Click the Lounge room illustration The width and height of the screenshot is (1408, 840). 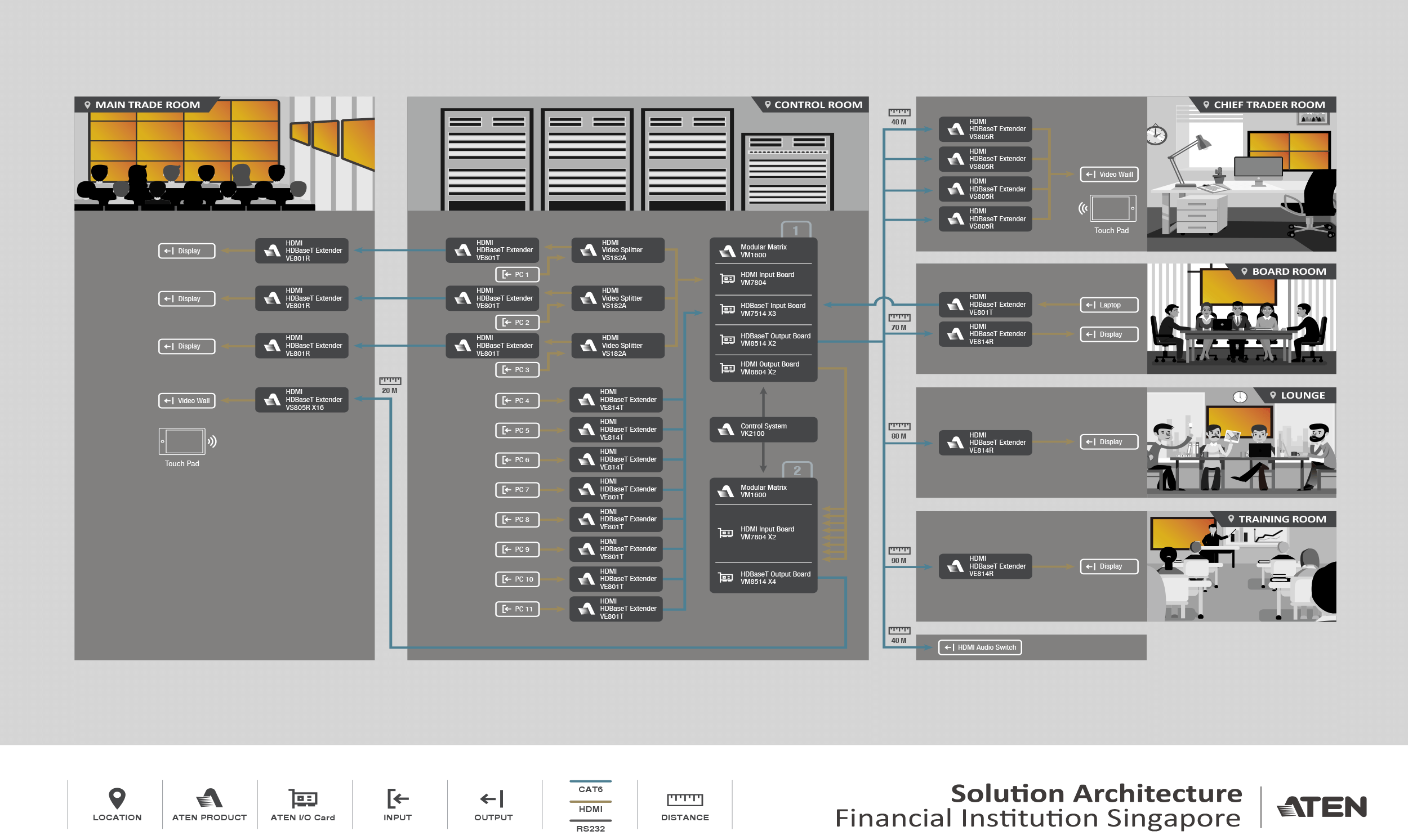[x=1240, y=447]
